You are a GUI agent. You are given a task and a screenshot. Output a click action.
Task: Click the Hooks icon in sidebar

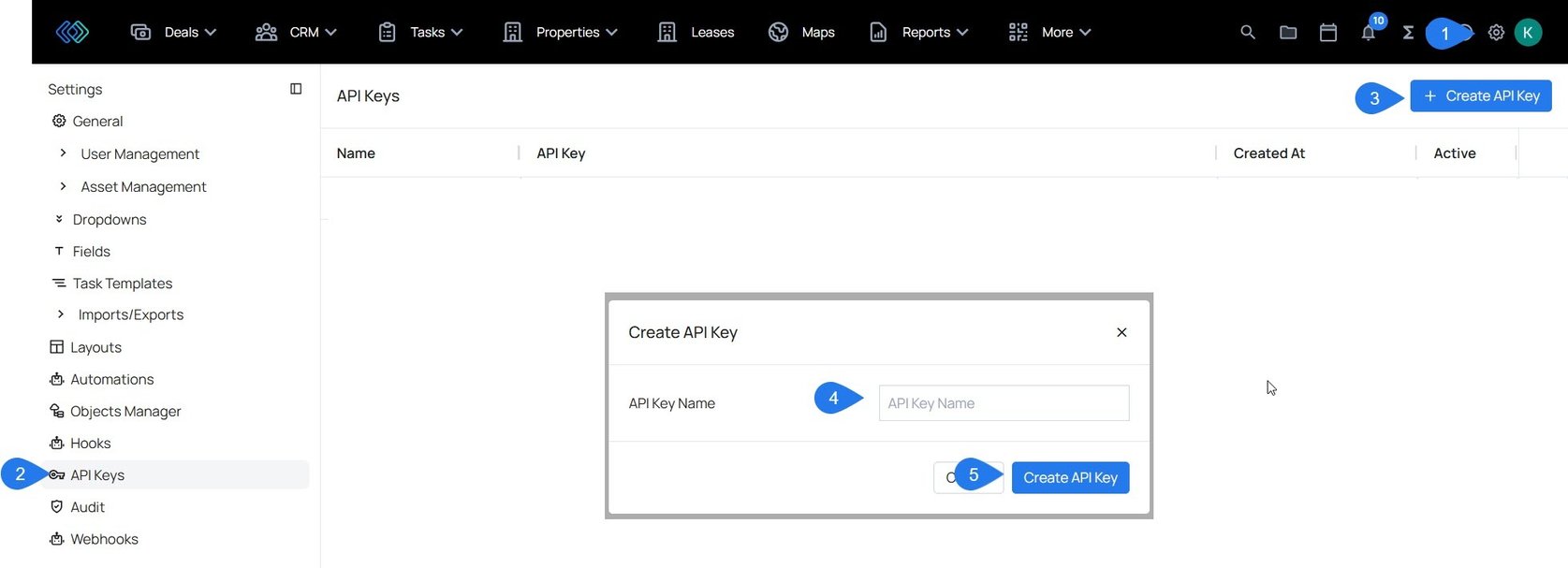(x=56, y=443)
